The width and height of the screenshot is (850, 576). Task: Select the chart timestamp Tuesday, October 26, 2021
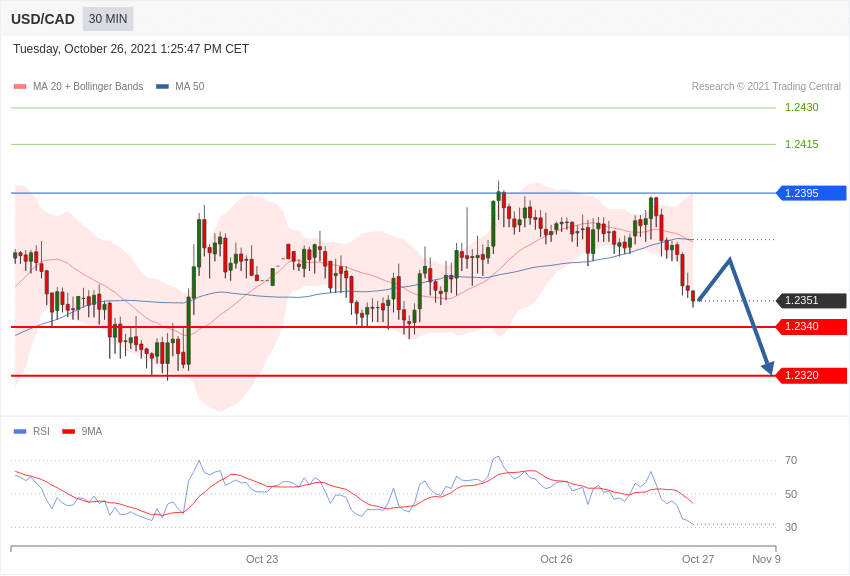click(x=131, y=49)
